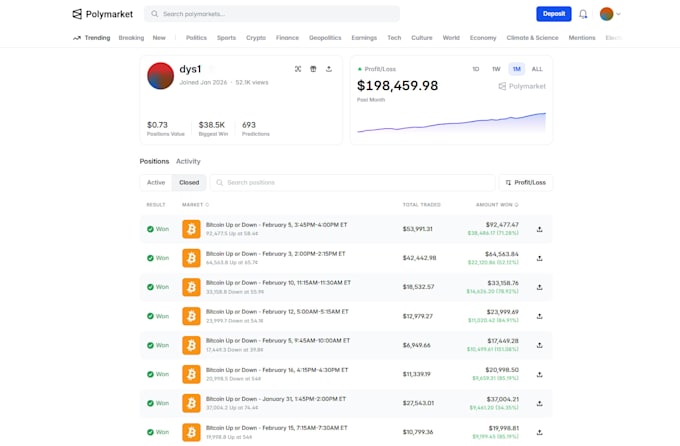Click the dys1 profile avatar
The width and height of the screenshot is (680, 446).
point(160,76)
